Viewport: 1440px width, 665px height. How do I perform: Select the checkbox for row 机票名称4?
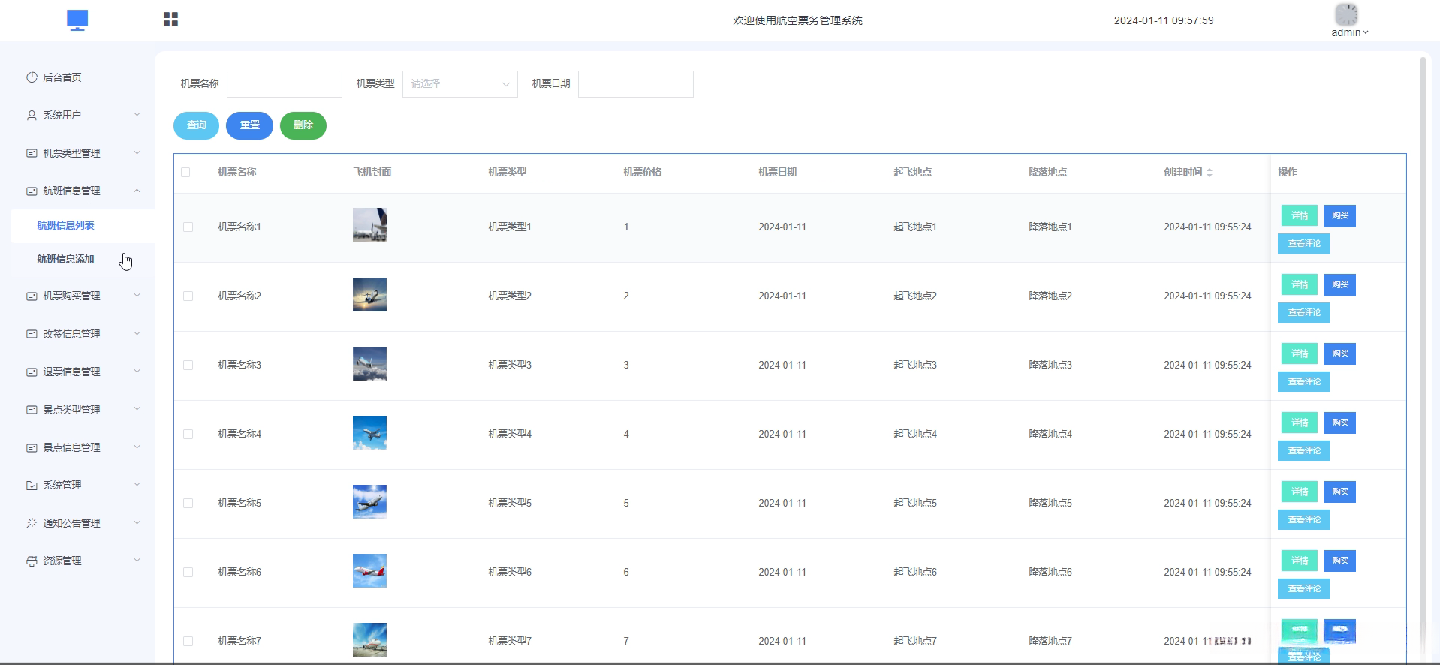pos(188,434)
